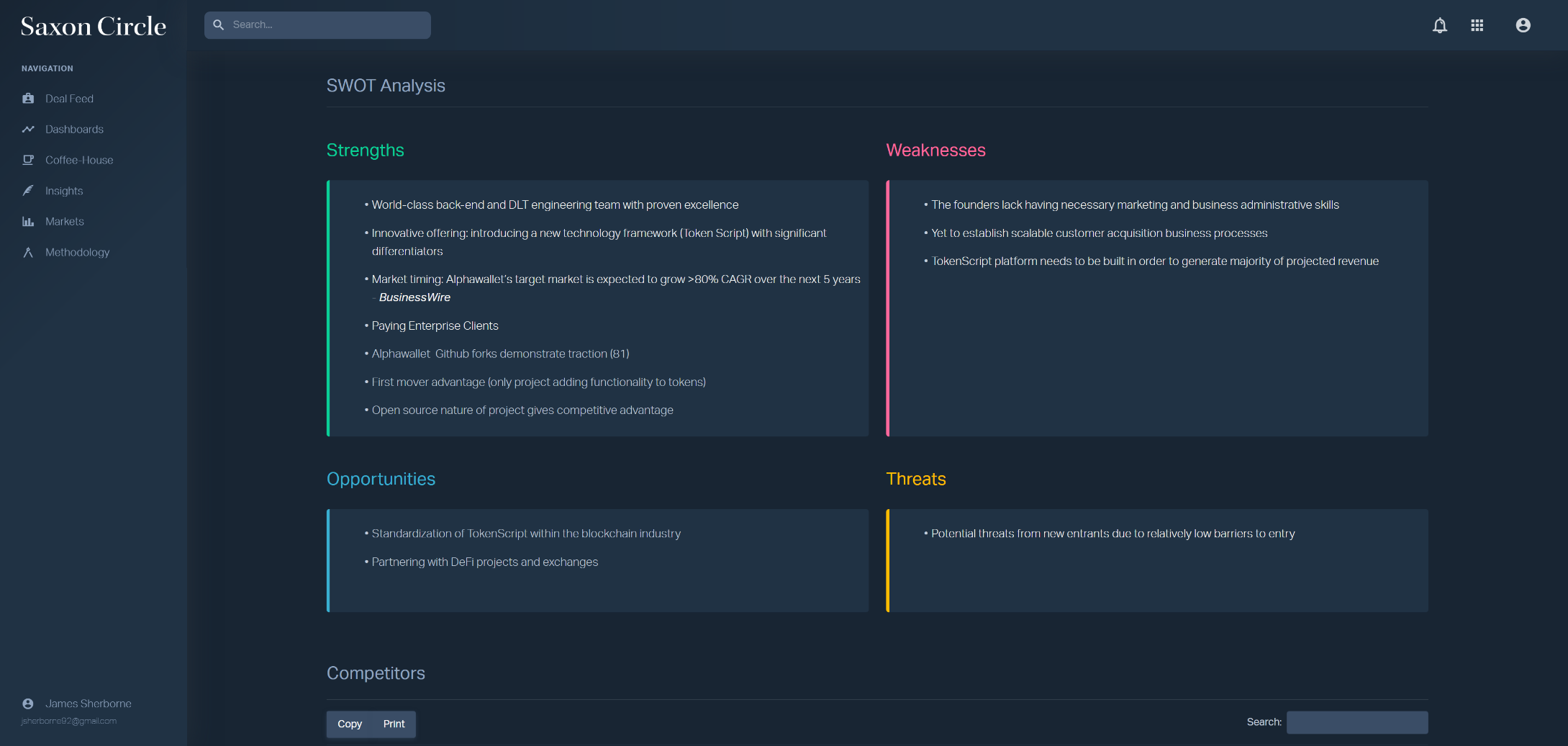Image resolution: width=1568 pixels, height=746 pixels.
Task: Click the Insights feather icon
Action: (28, 191)
